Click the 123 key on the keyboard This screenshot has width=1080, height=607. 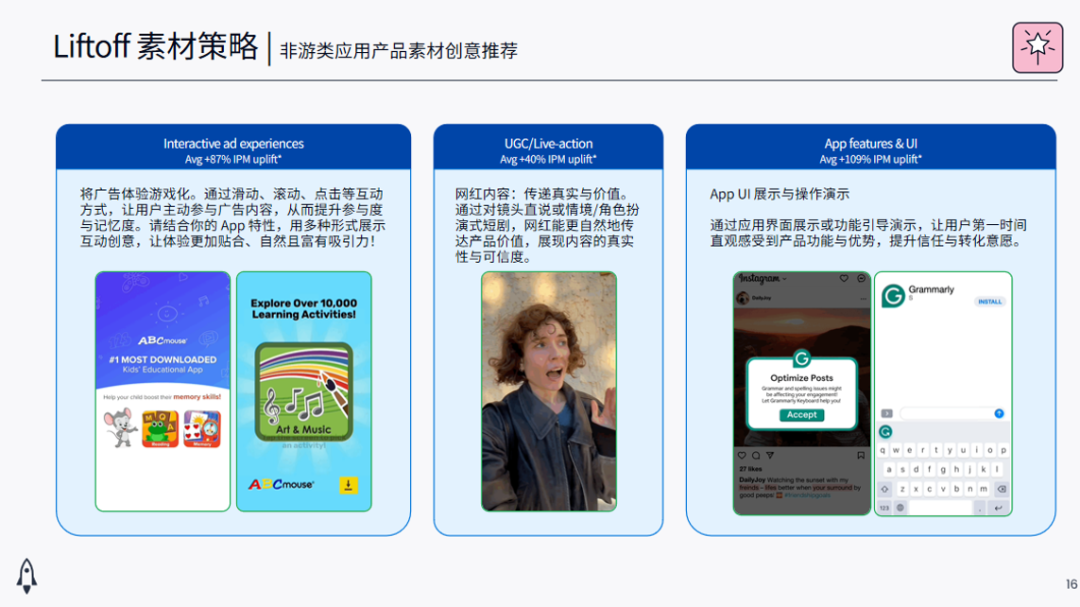(x=884, y=508)
